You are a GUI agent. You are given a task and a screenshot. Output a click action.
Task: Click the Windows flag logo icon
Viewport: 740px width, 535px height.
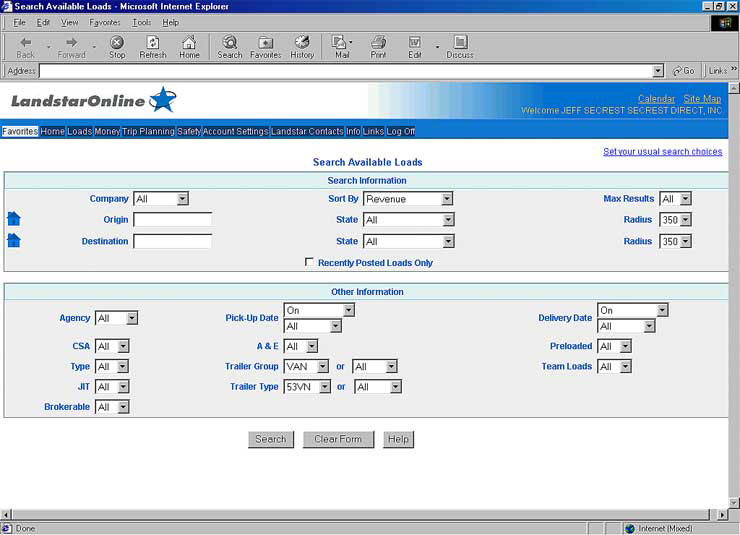coord(724,23)
